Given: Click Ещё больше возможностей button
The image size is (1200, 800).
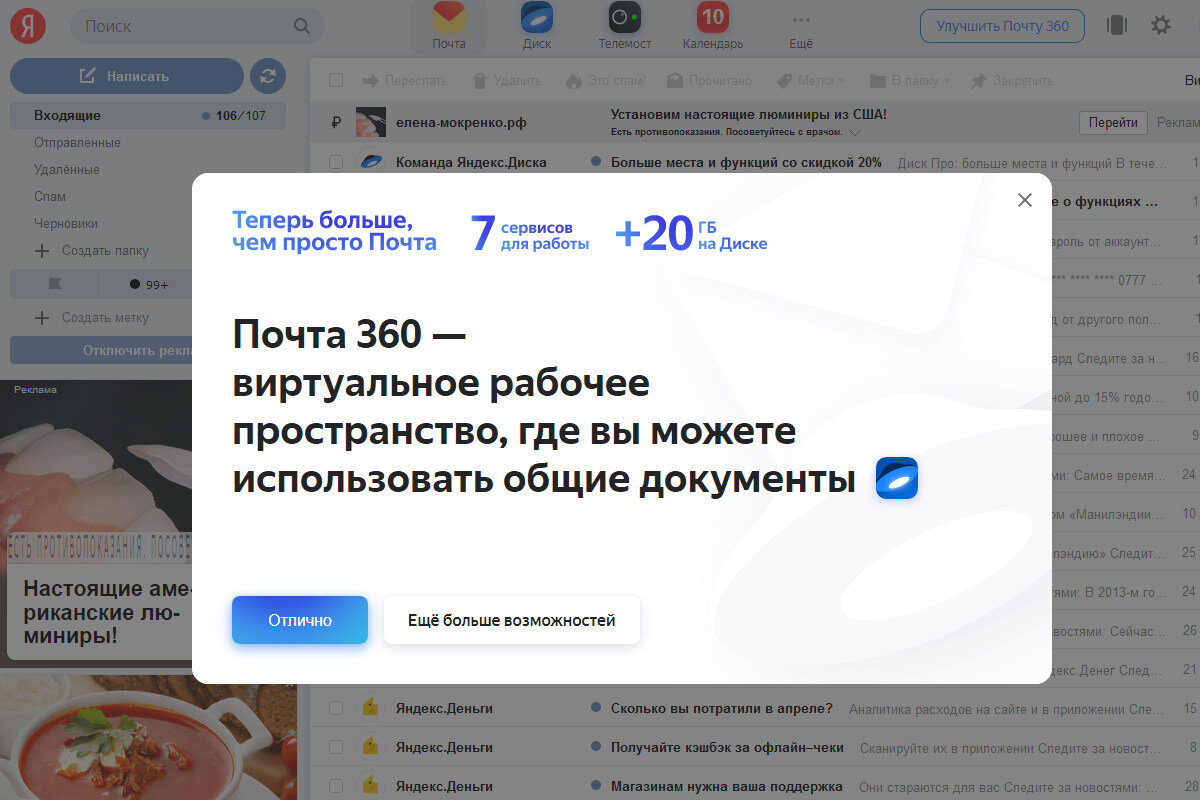Looking at the screenshot, I should (x=511, y=620).
